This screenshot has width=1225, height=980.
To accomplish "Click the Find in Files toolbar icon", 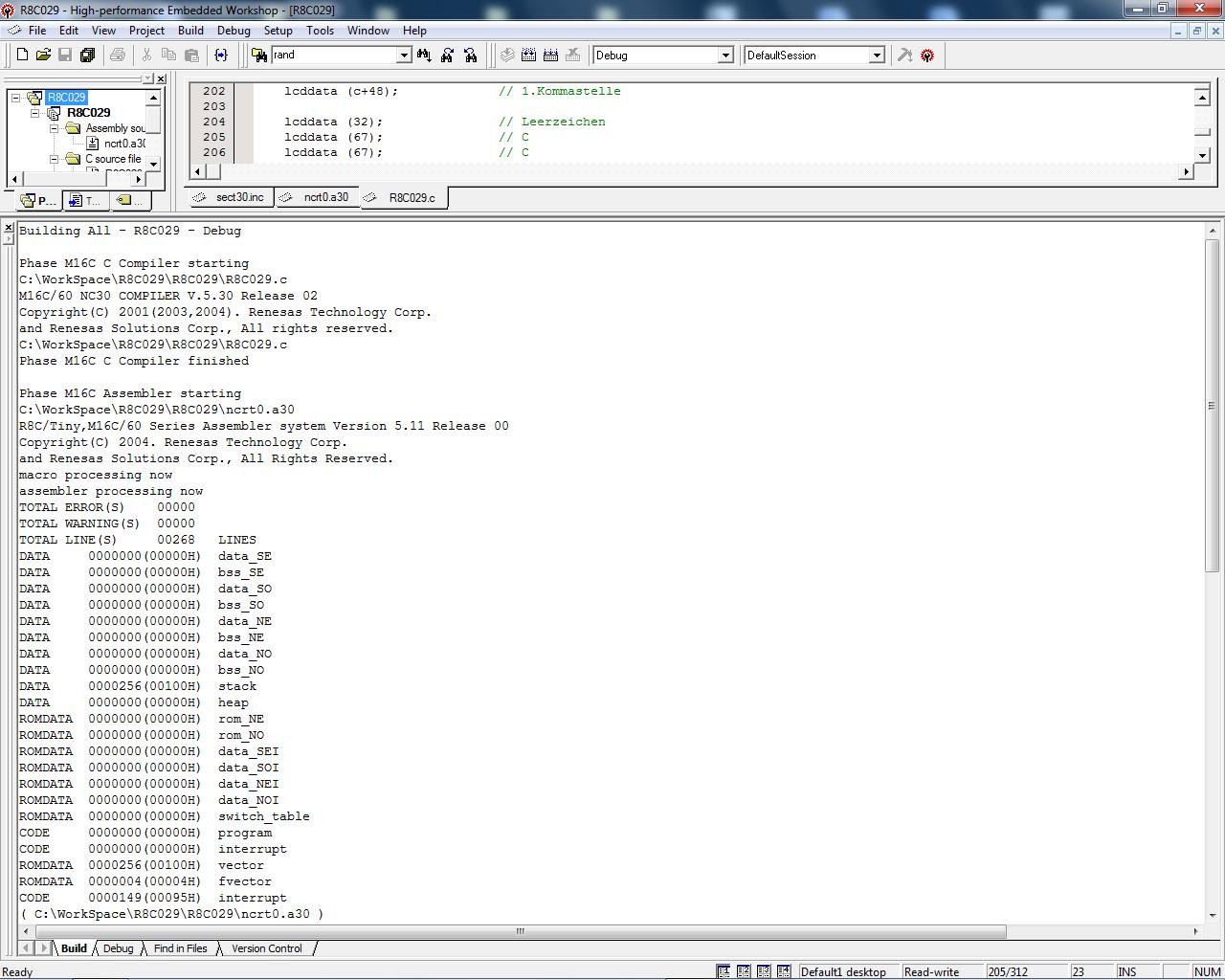I will (258, 56).
